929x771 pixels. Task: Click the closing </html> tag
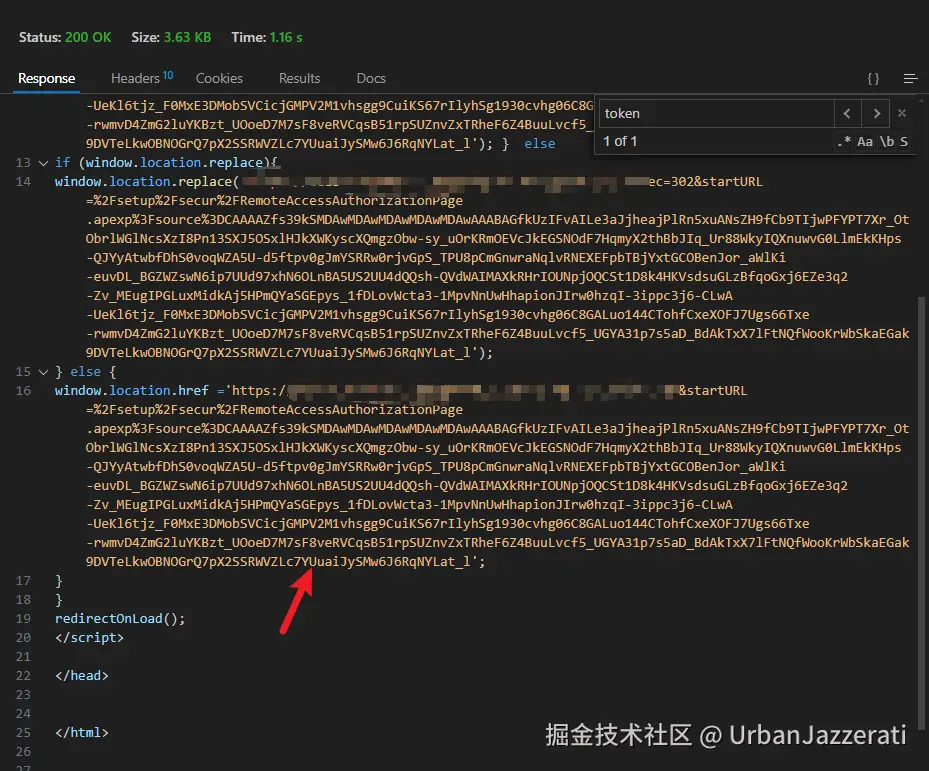[82, 732]
